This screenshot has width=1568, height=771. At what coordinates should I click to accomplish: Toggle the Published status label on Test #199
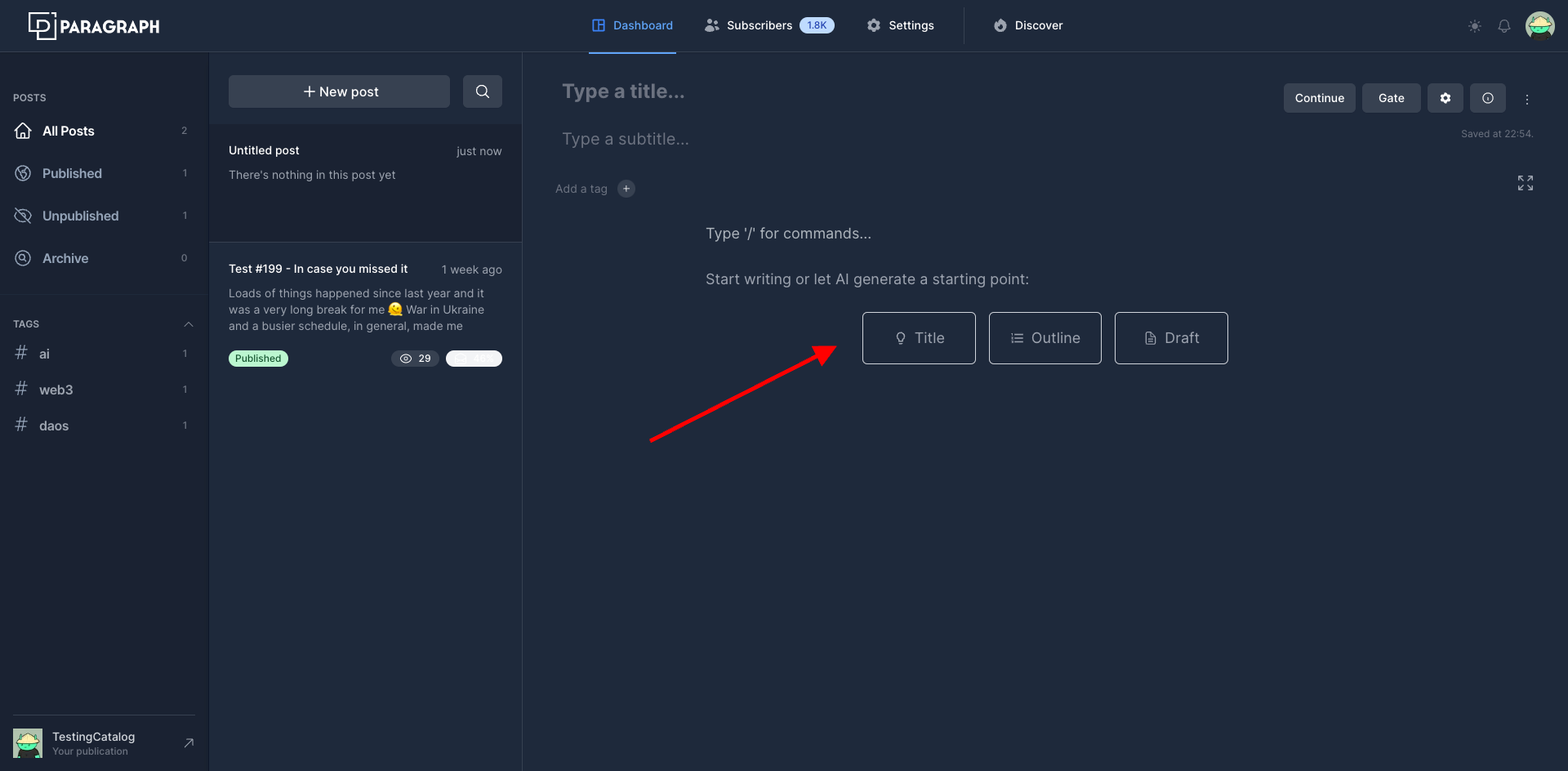(258, 358)
